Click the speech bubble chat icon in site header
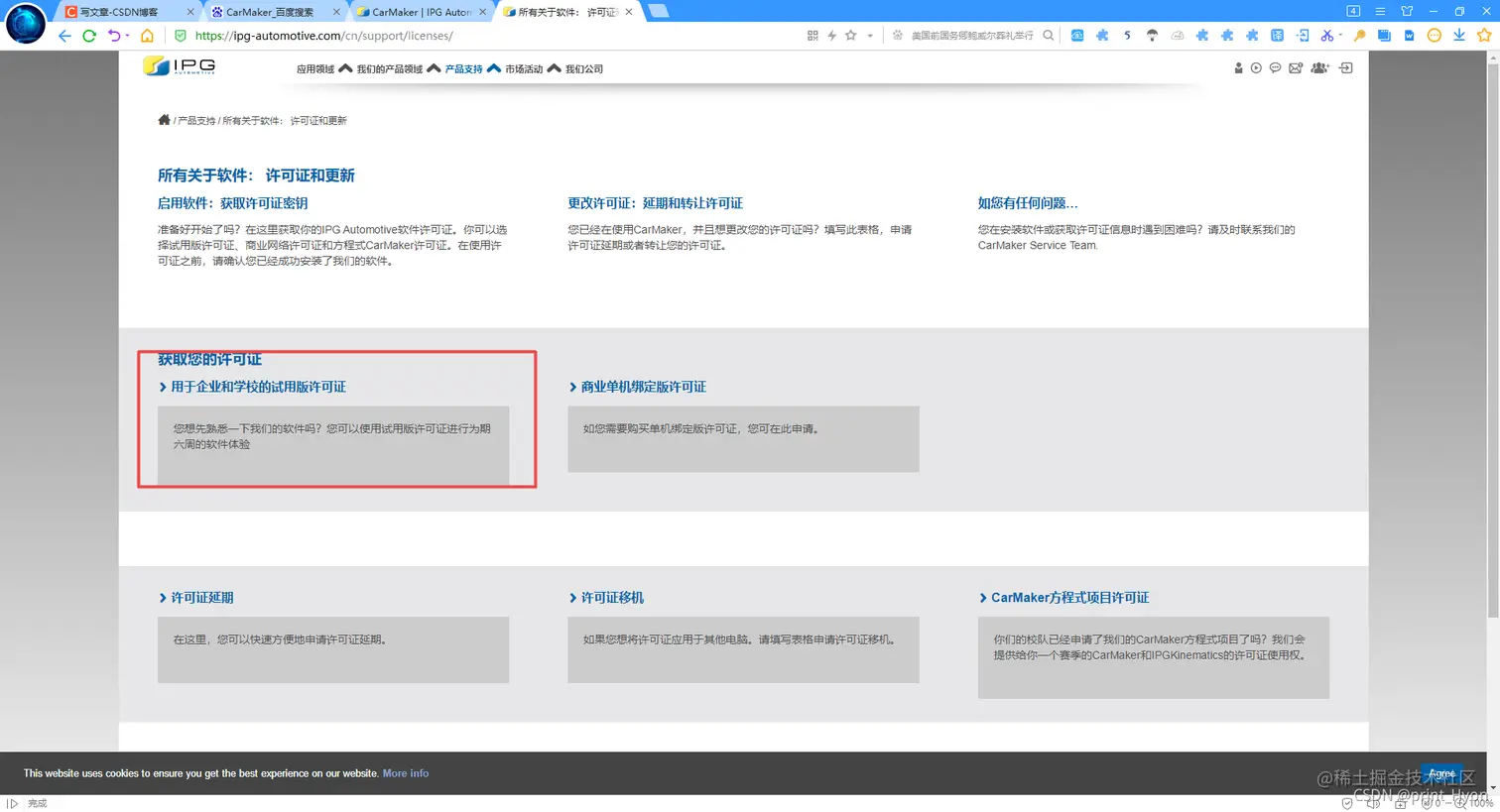This screenshot has height=812, width=1500. point(1275,68)
